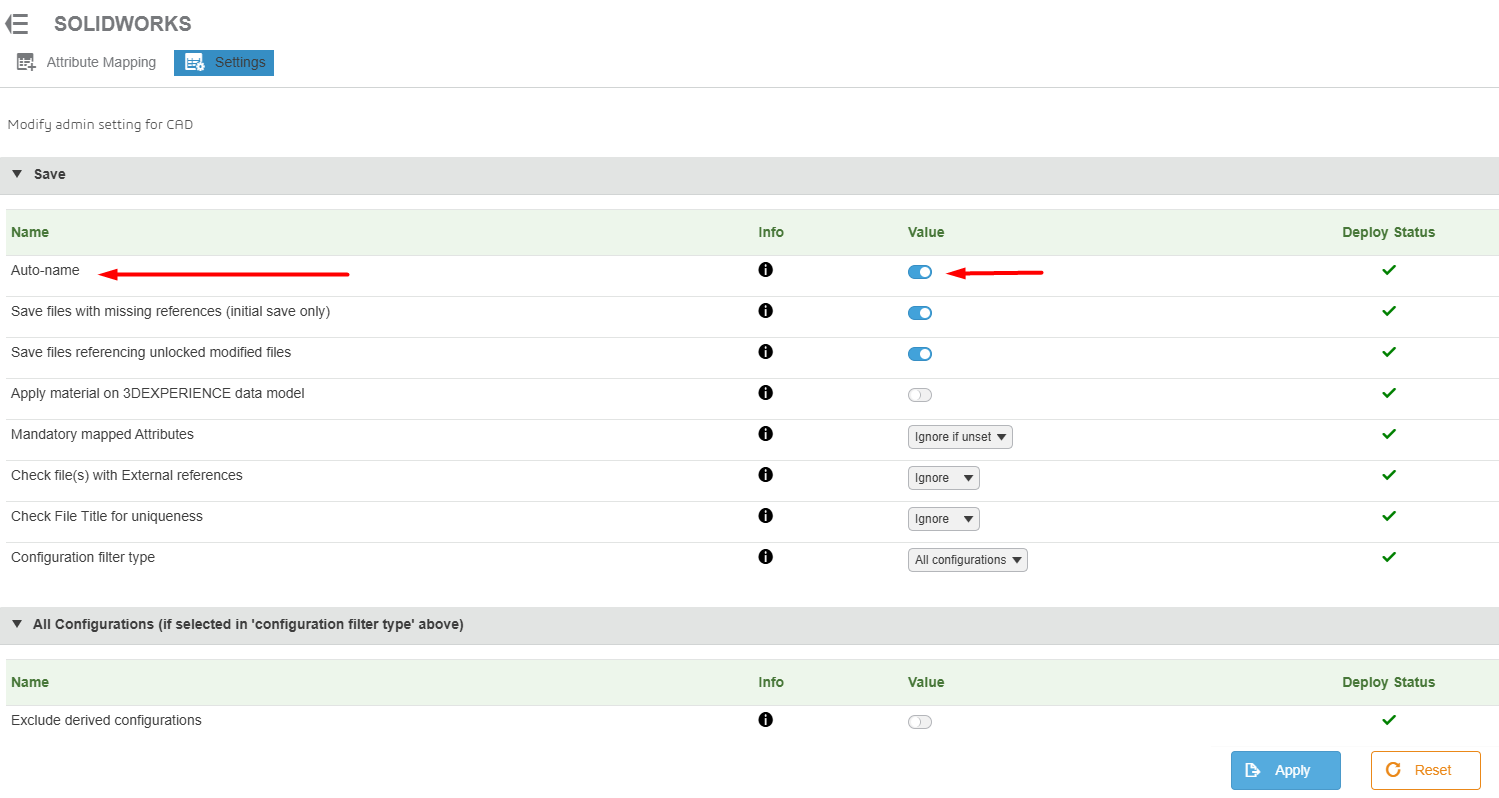This screenshot has height=798, width=1499.
Task: Click the SOLIDWORKS title text
Action: pyautogui.click(x=123, y=24)
